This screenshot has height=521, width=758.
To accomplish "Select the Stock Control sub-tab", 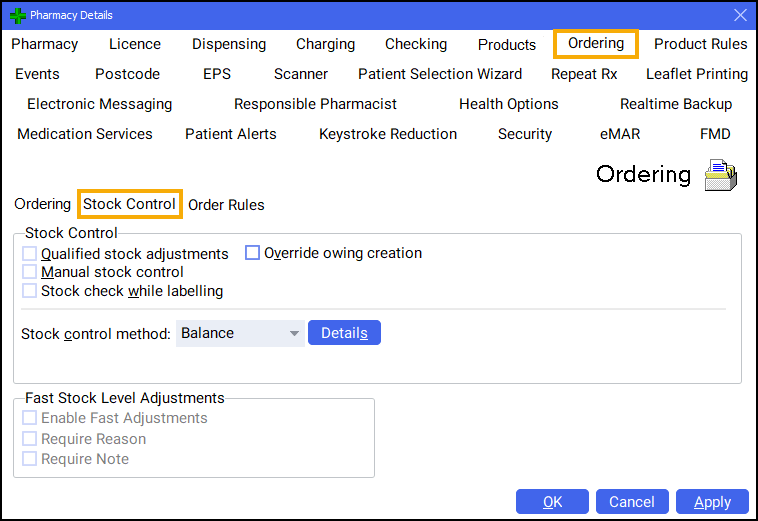I will (x=130, y=204).
